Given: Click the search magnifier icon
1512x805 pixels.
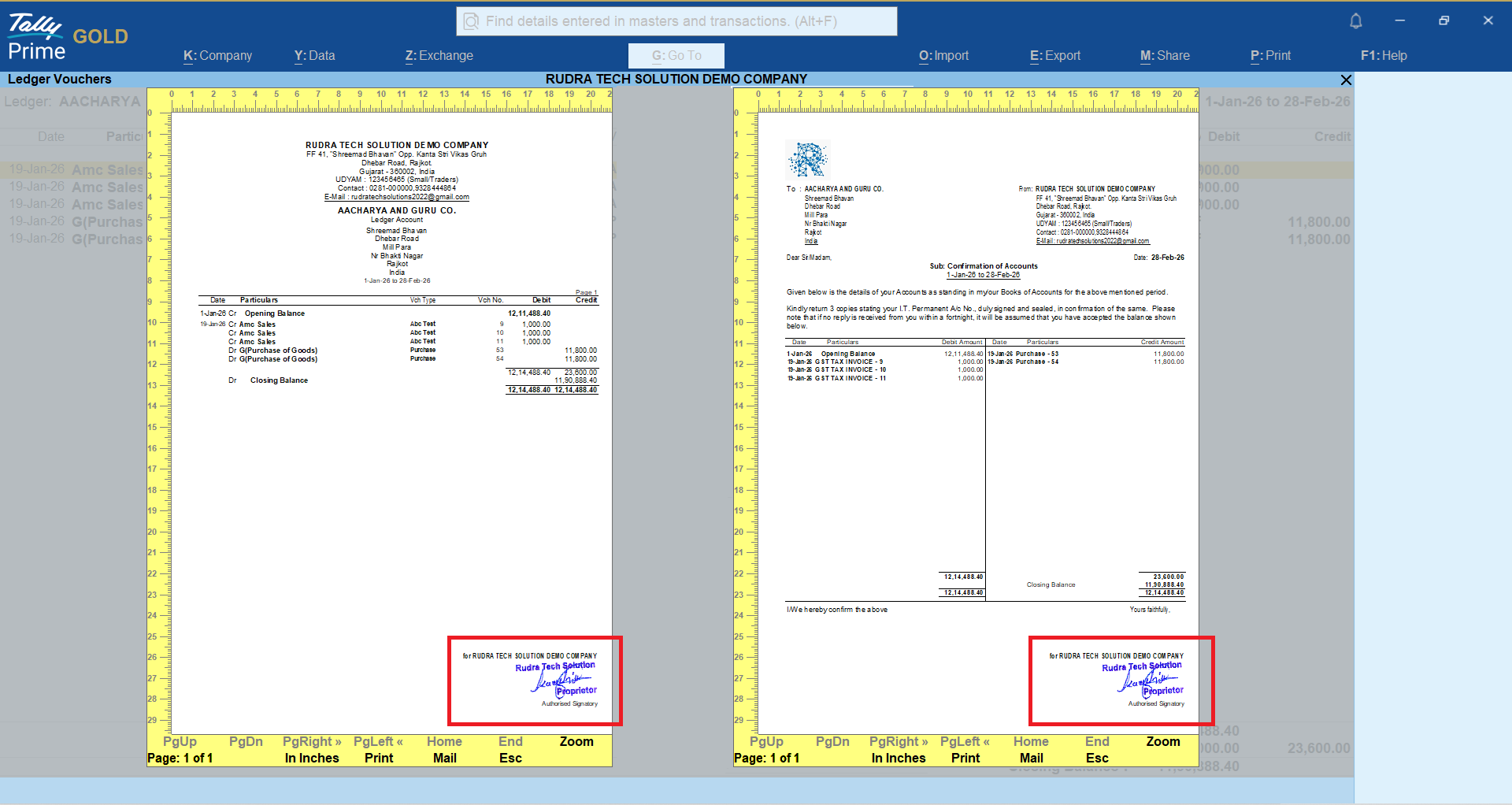Looking at the screenshot, I should tap(471, 21).
